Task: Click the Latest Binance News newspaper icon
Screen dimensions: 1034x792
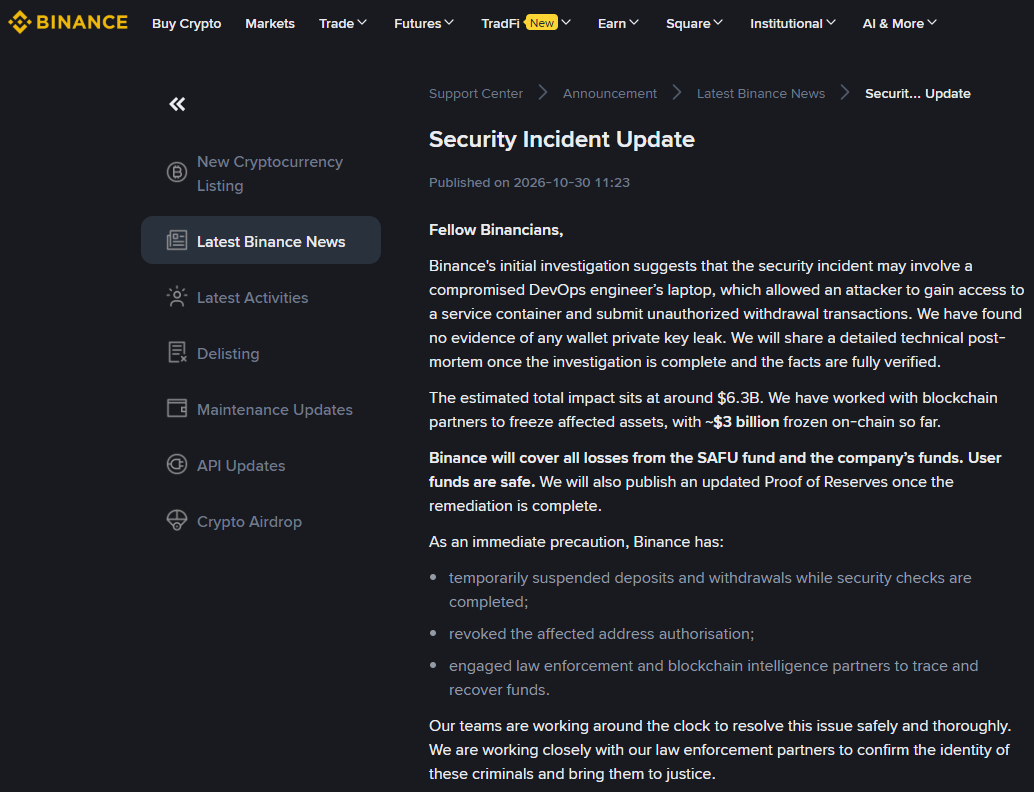Action: [177, 240]
